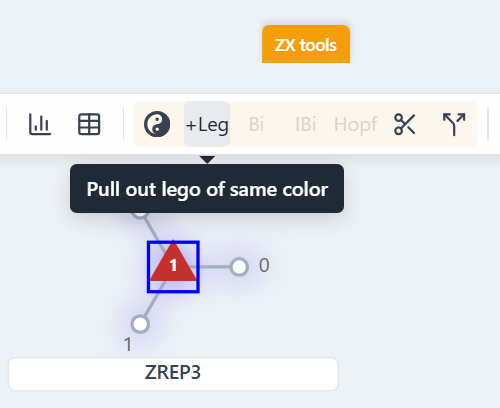The image size is (500, 408).
Task: Click the partially hidden upper leg endpoint
Action: (140, 215)
